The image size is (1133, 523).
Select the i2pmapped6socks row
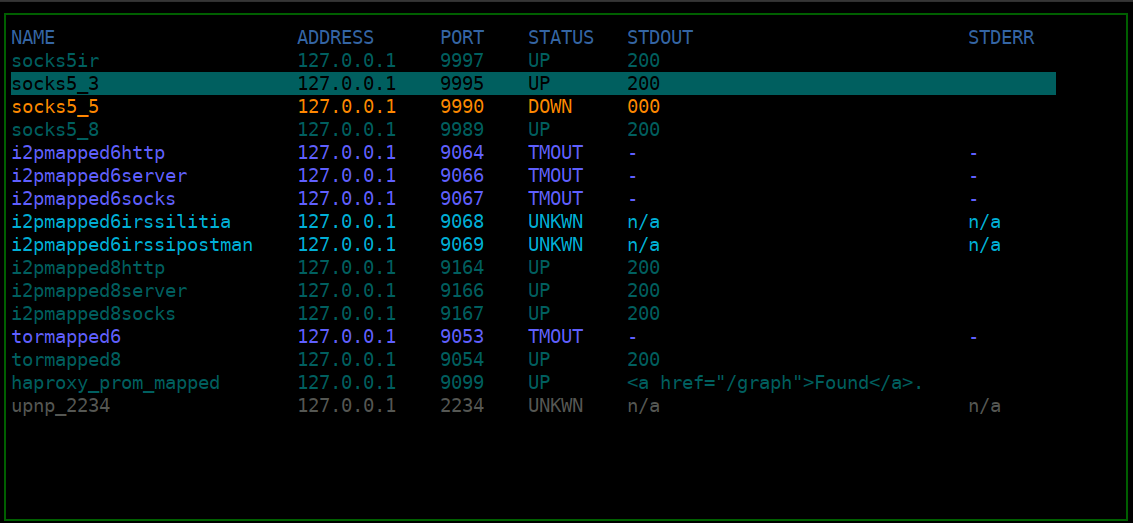[93, 199]
